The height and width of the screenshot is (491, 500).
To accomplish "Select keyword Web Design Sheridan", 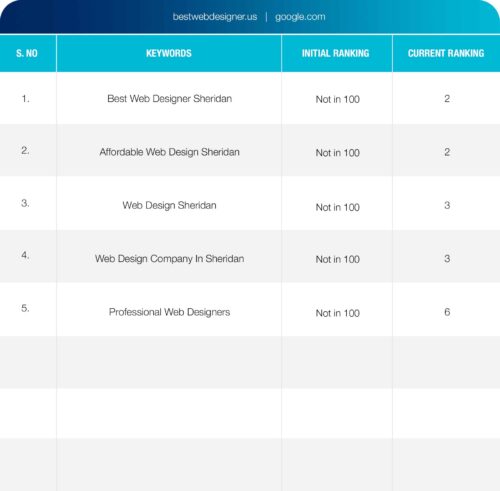I will point(169,205).
